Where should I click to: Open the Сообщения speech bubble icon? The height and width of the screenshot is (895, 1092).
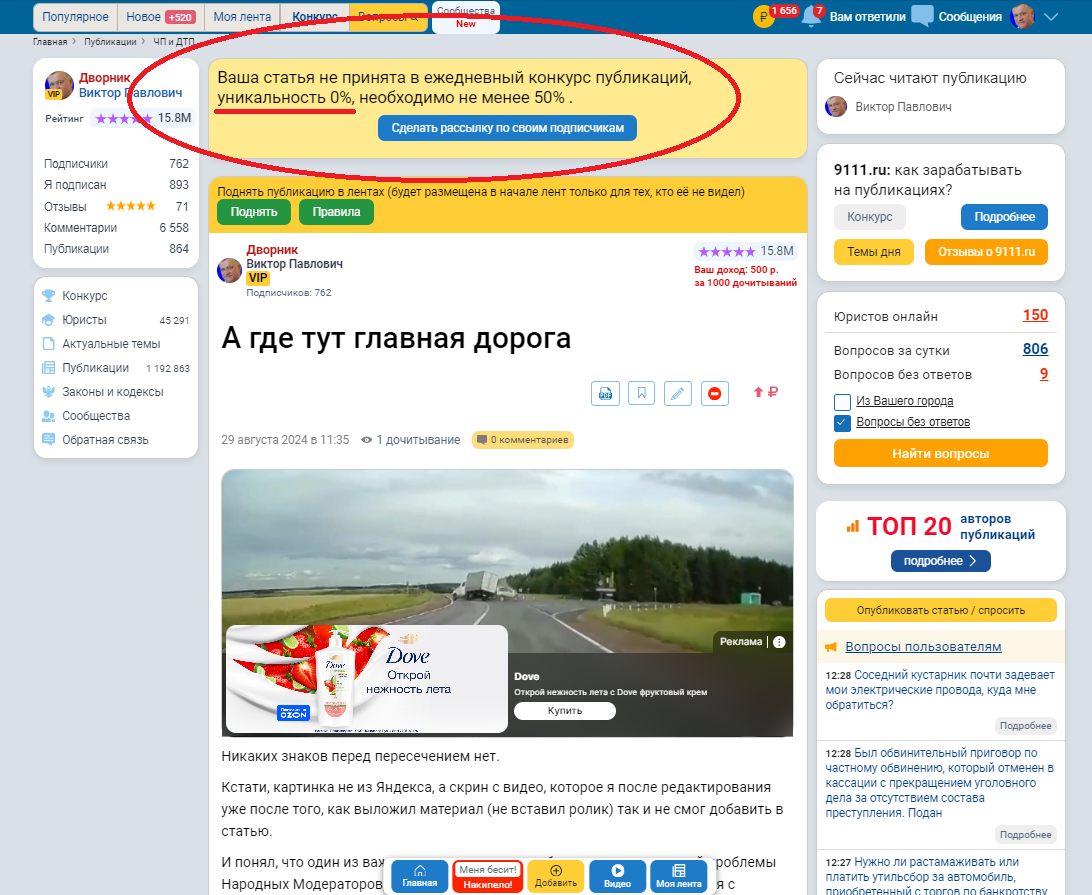(922, 16)
